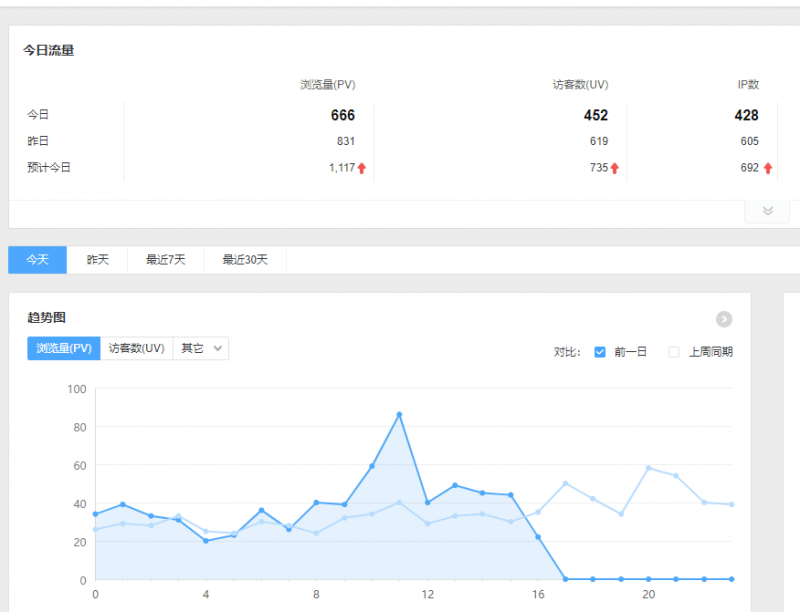Viewport: 800px width, 612px height.
Task: Click the gray circular arrow icon in 趋势图 header
Action: tap(724, 319)
